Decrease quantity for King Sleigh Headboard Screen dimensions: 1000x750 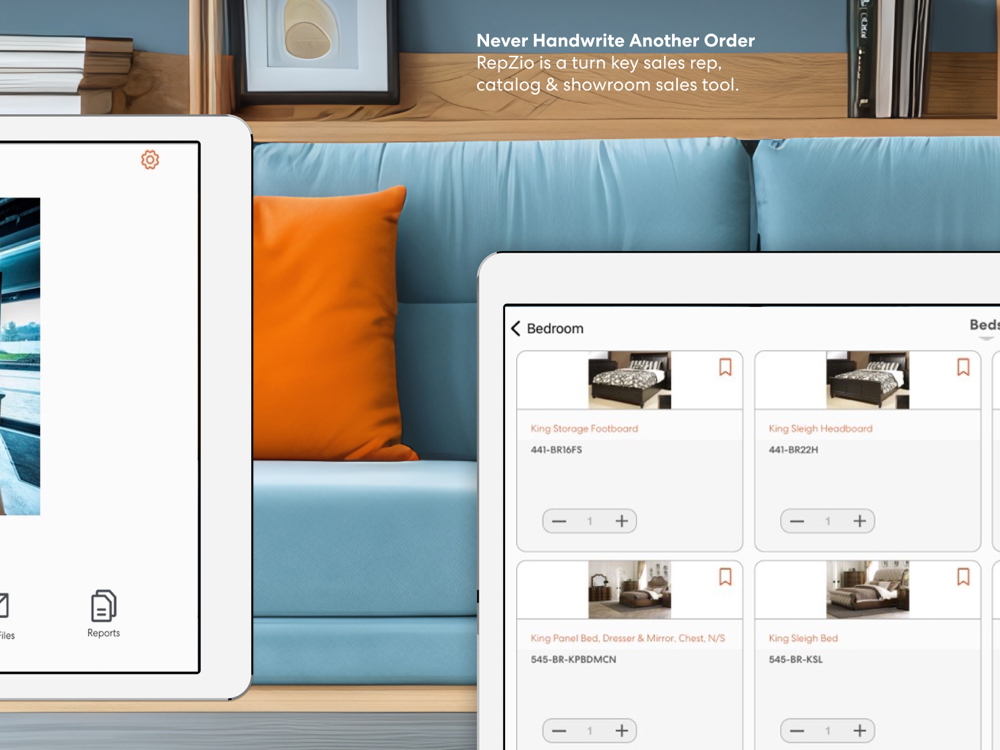pyautogui.click(x=797, y=521)
